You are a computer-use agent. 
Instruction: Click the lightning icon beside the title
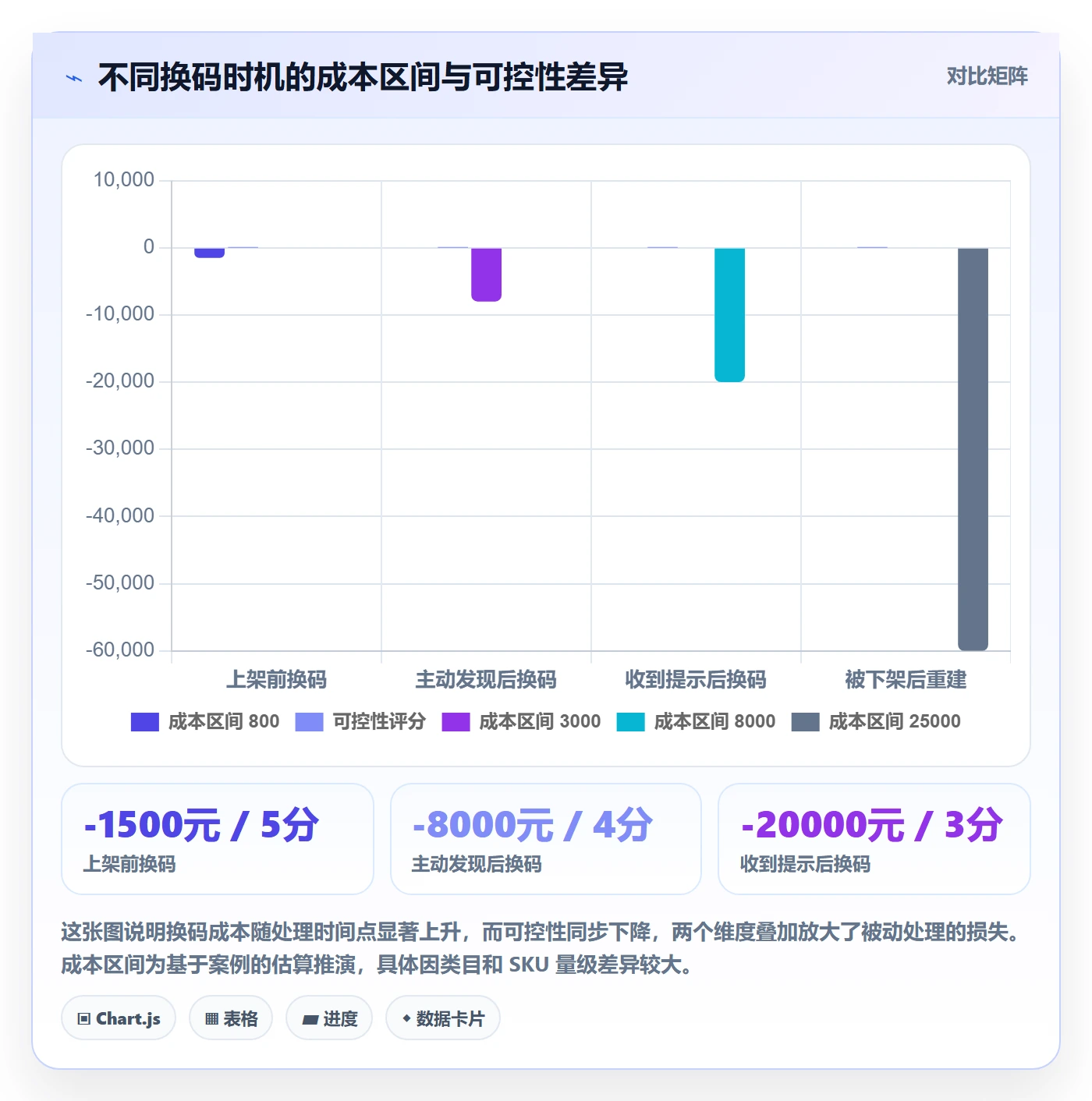pyautogui.click(x=74, y=78)
